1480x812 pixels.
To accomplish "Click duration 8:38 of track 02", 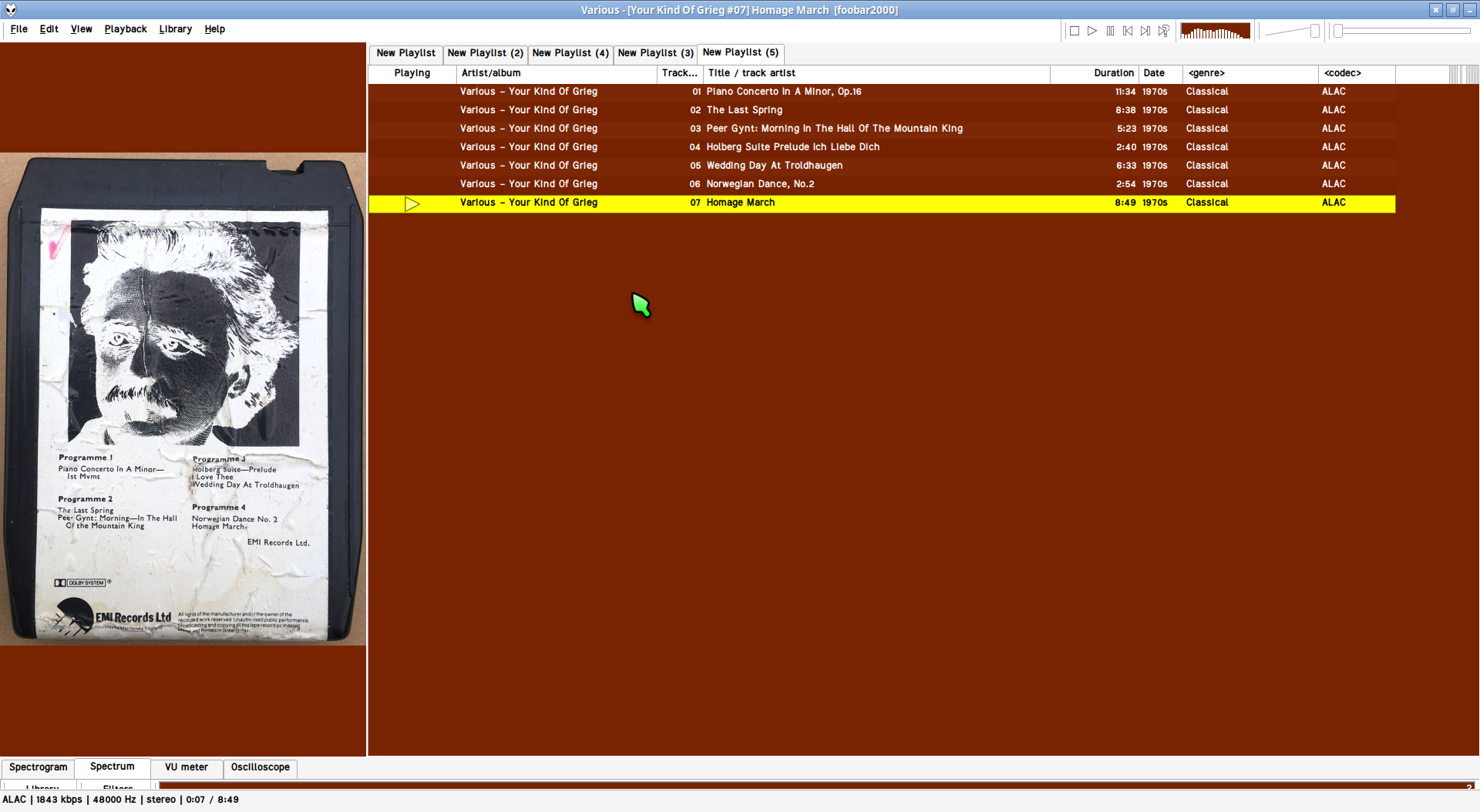I will click(1125, 110).
